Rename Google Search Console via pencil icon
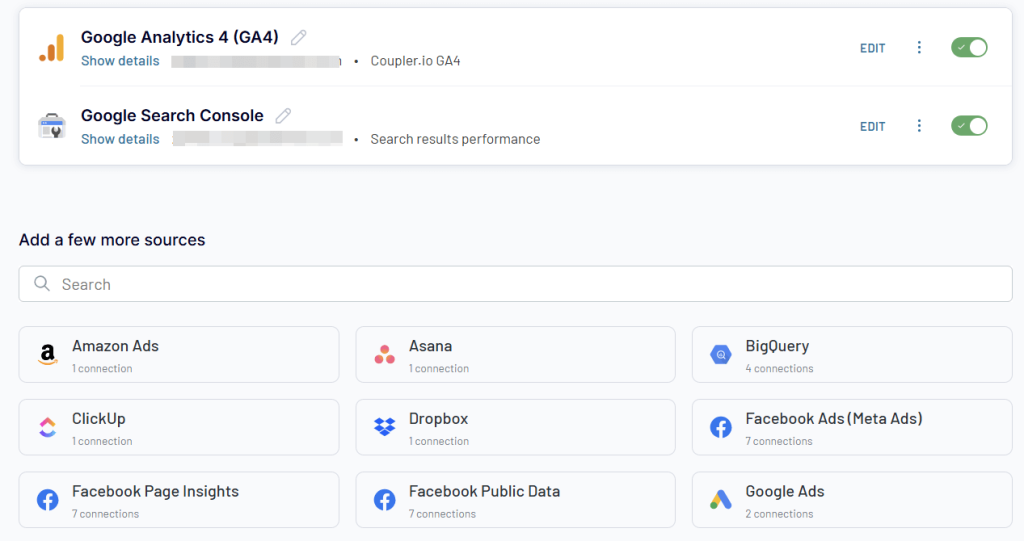Image resolution: width=1024 pixels, height=541 pixels. (x=283, y=116)
